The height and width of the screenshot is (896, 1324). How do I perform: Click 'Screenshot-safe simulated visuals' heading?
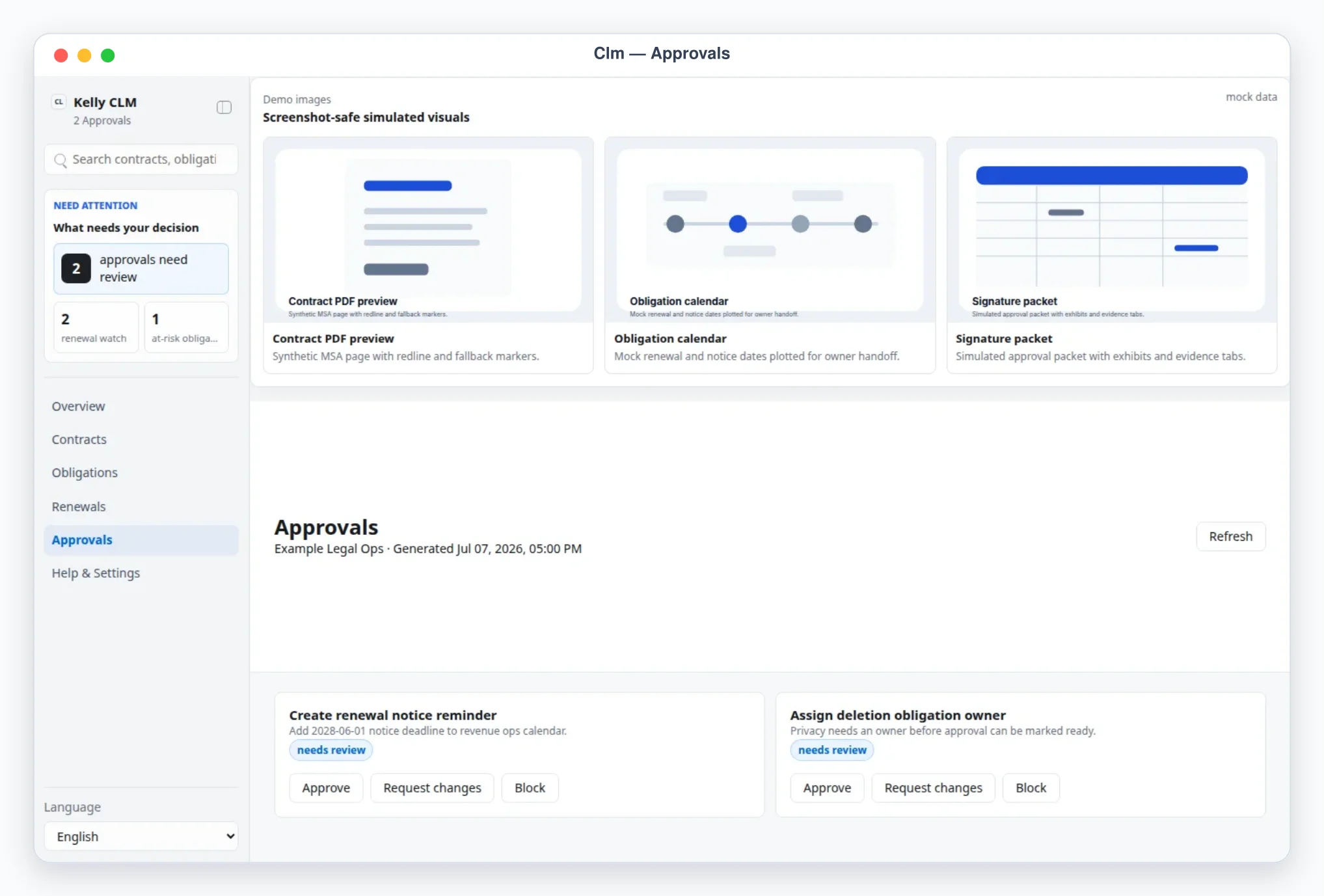[x=366, y=117]
